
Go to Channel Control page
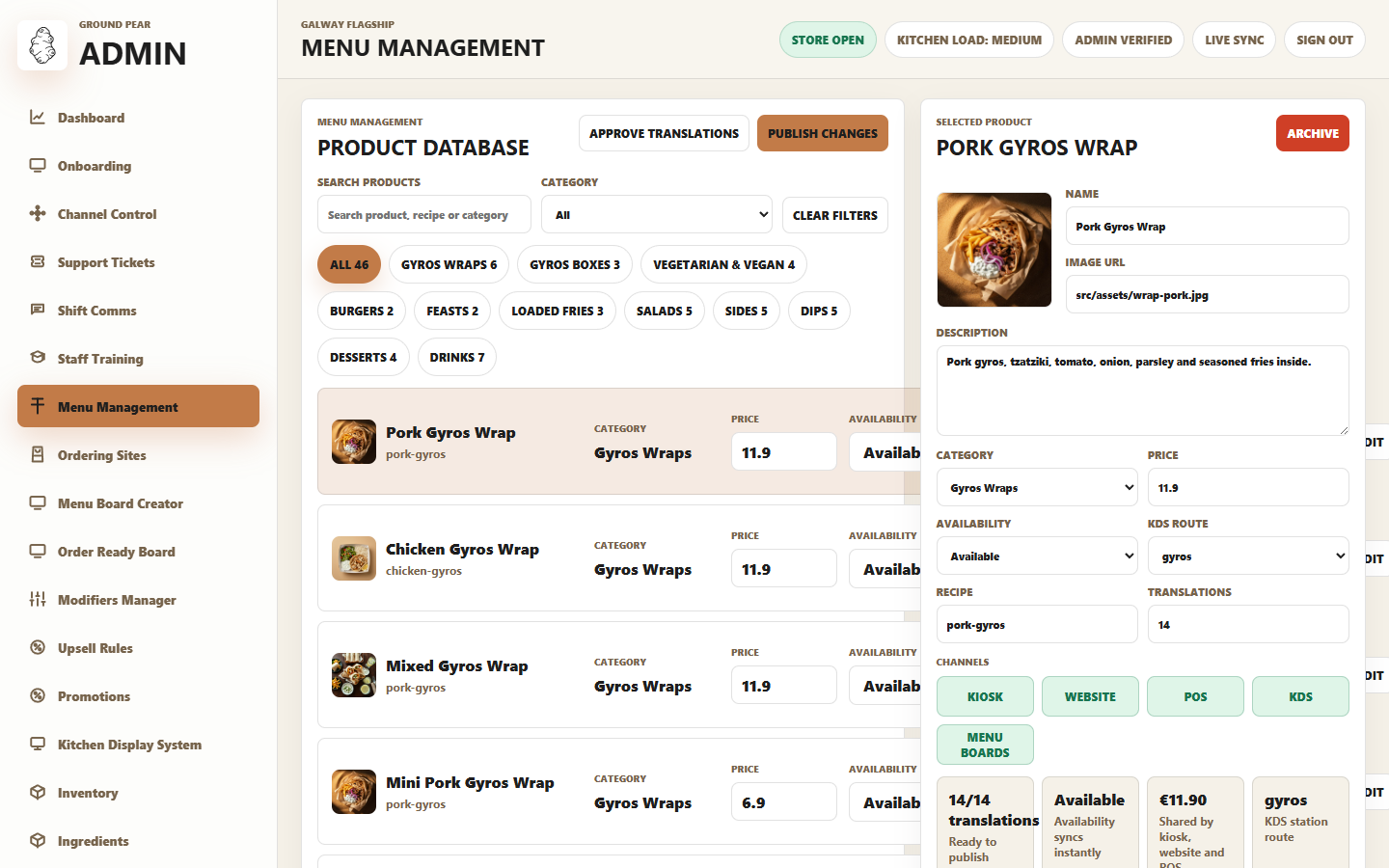[x=138, y=214]
